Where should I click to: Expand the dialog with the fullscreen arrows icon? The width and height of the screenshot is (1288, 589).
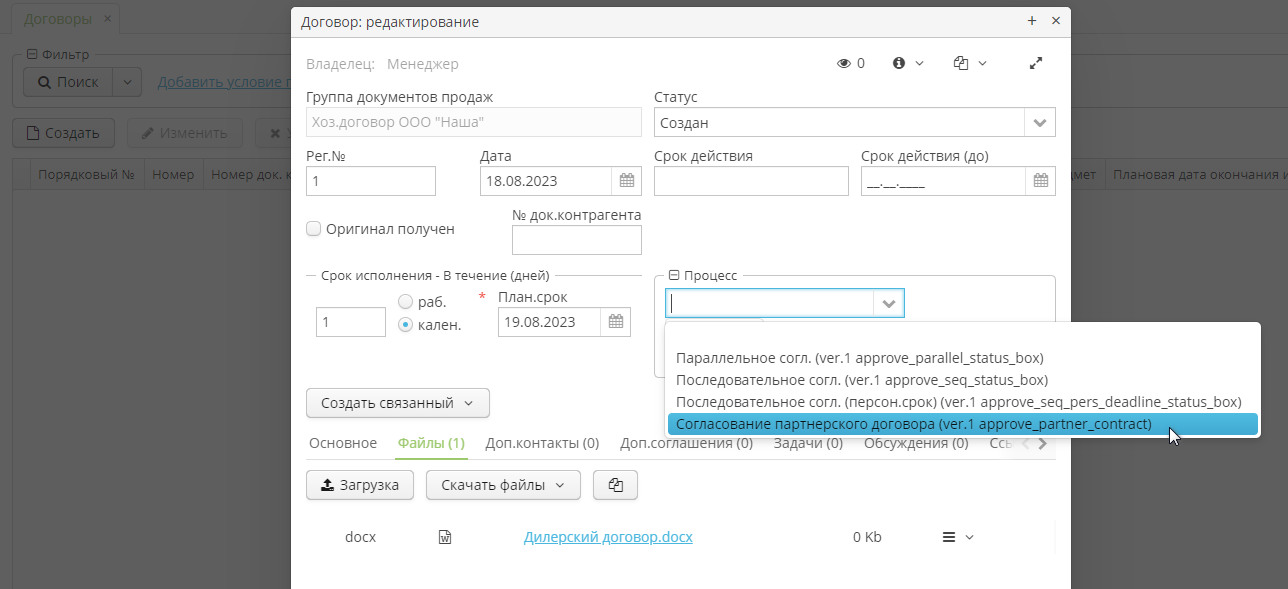1035,62
